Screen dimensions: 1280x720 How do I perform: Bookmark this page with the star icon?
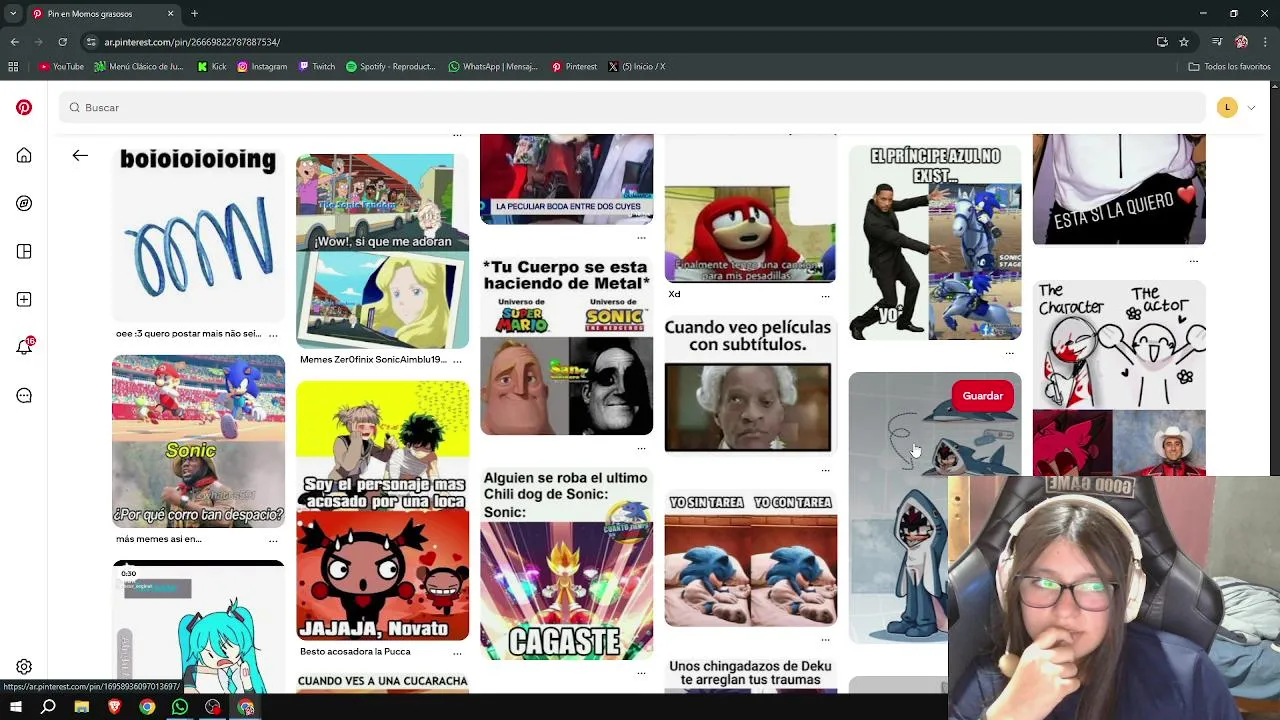(x=1184, y=42)
